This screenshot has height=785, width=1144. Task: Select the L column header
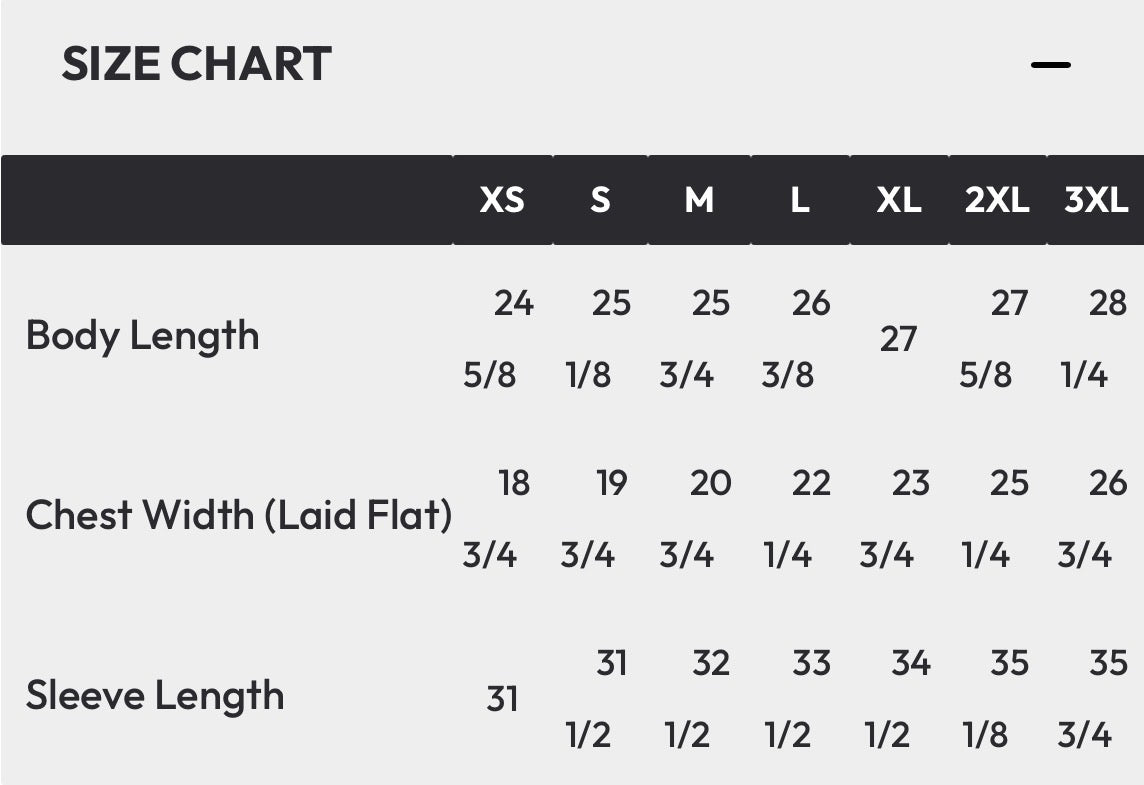coord(799,200)
